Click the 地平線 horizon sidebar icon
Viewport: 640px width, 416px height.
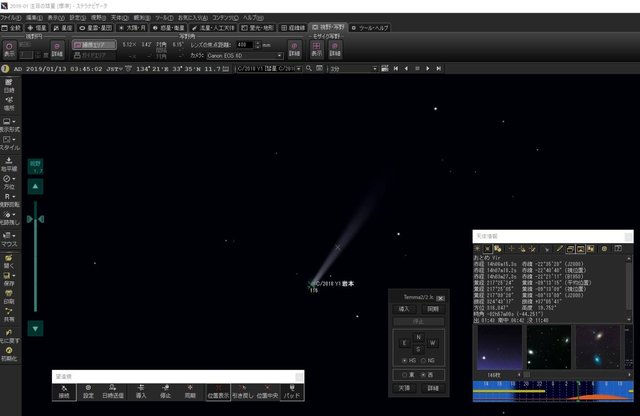(x=9, y=164)
